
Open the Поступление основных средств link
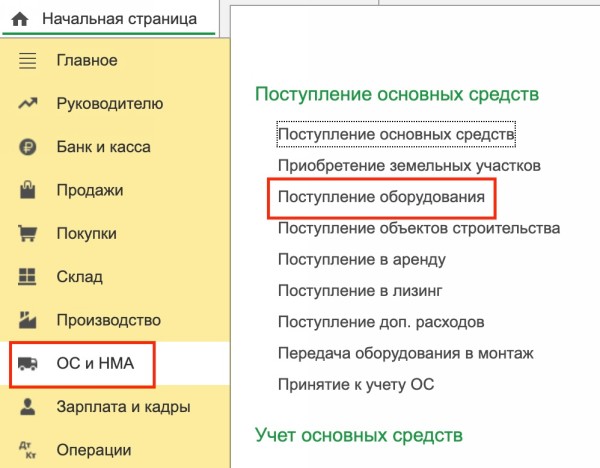(x=396, y=133)
